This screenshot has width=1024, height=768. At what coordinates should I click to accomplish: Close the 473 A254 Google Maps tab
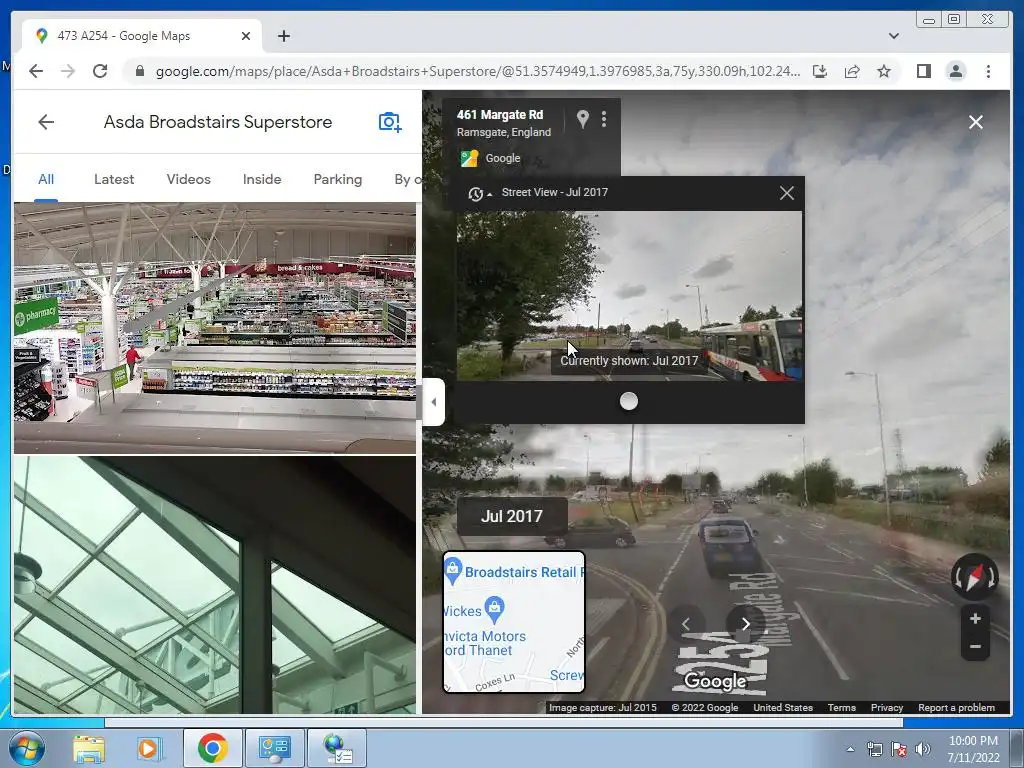tap(246, 36)
